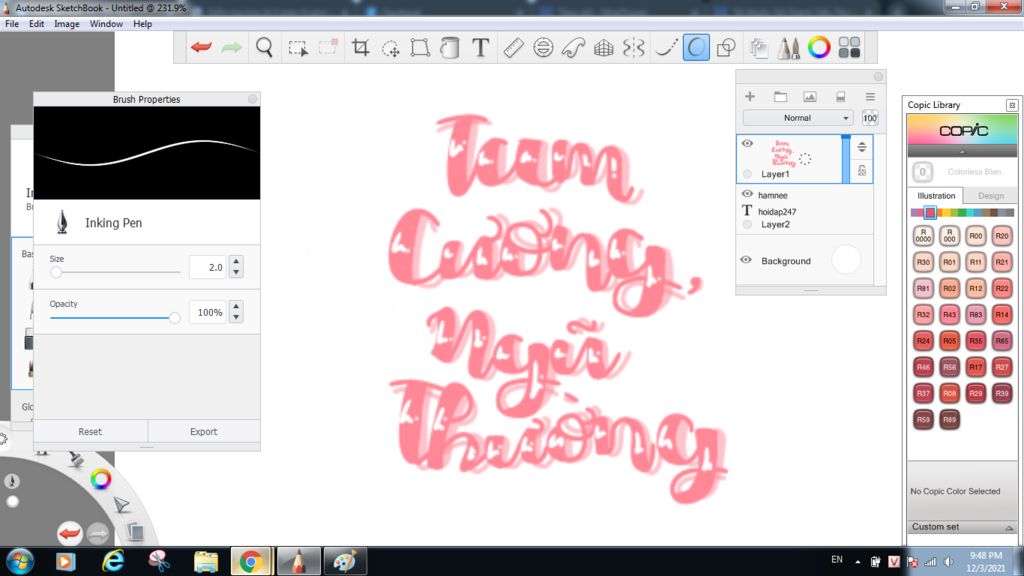Decrease brush Size with down stepper
This screenshot has width=1024, height=576.
pyautogui.click(x=236, y=272)
